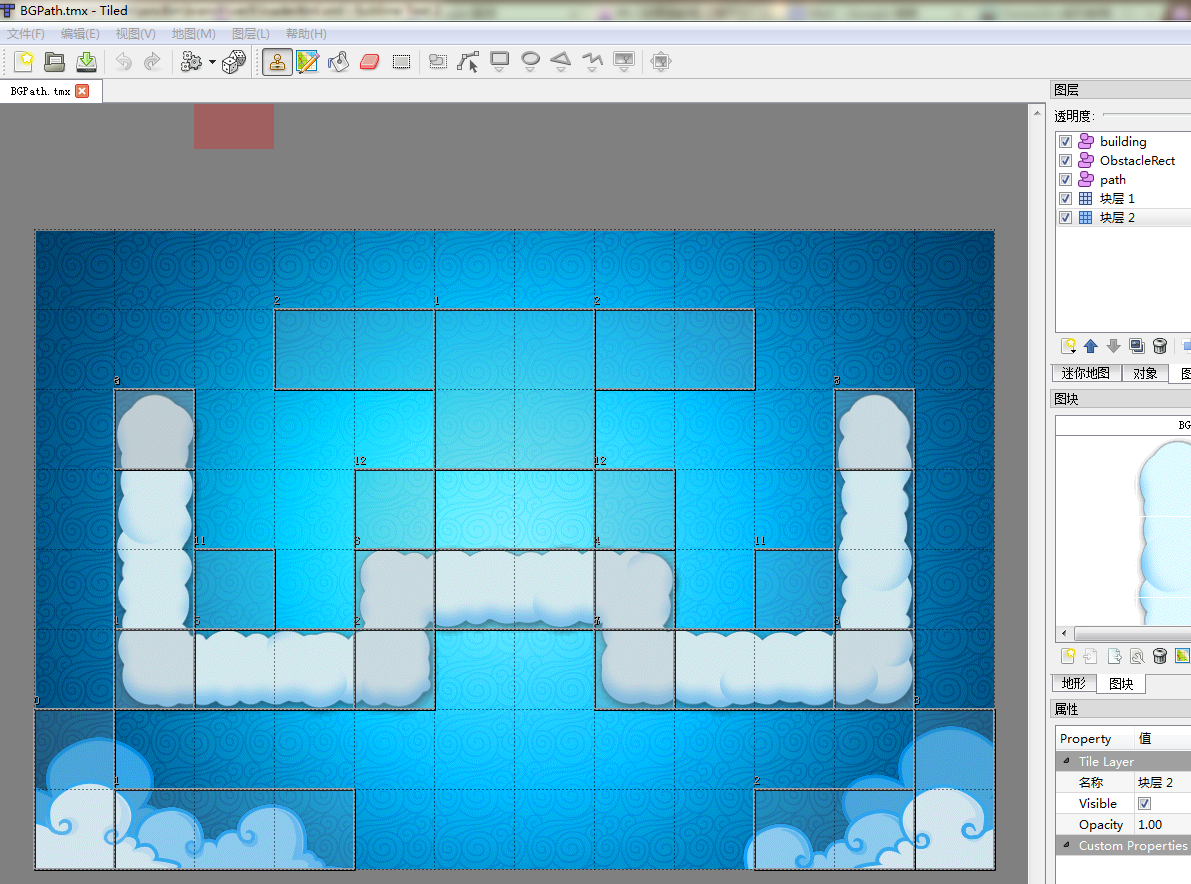The image size is (1191, 884).
Task: Click the Random Mode dice icon
Action: 234,62
